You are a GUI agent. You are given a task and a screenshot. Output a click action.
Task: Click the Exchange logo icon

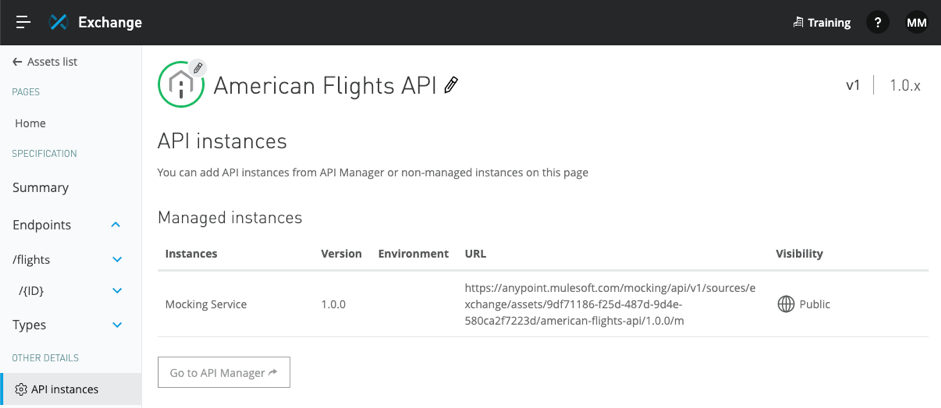pos(58,23)
